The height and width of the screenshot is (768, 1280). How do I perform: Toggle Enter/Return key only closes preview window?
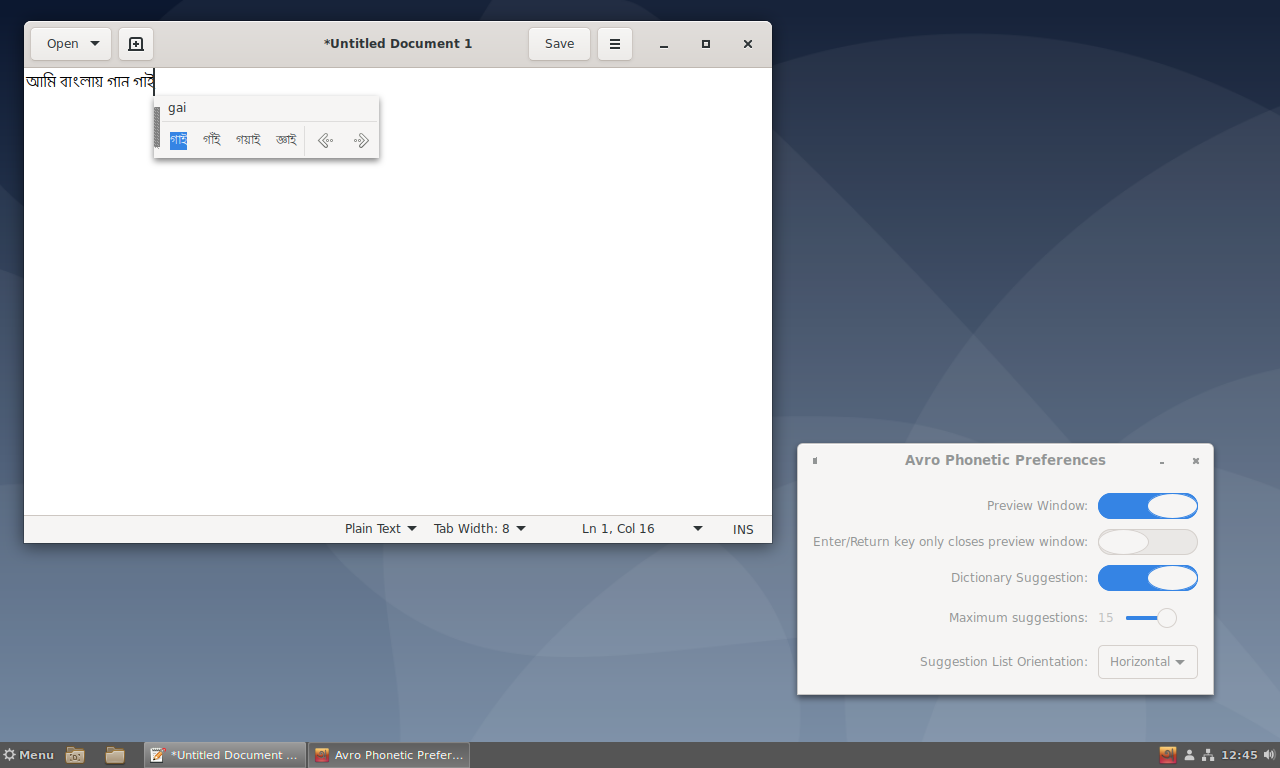[x=1147, y=542]
